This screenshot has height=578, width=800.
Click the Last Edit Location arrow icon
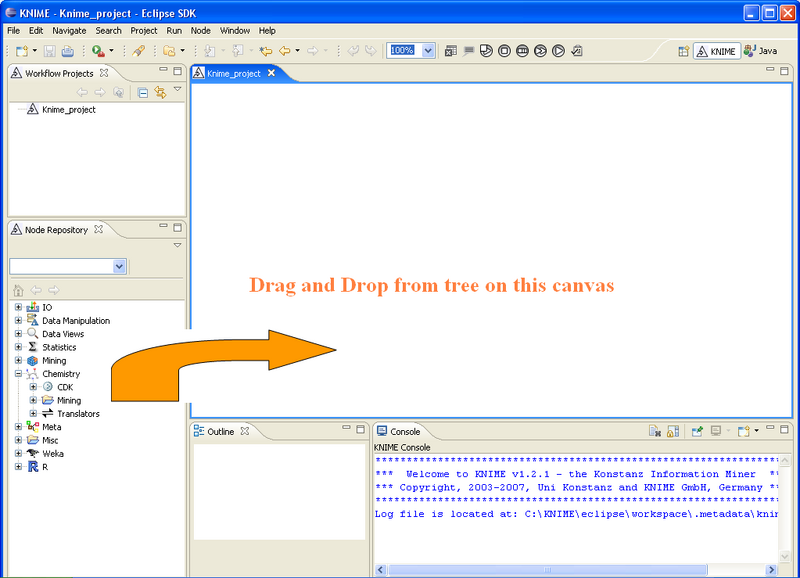pos(265,51)
